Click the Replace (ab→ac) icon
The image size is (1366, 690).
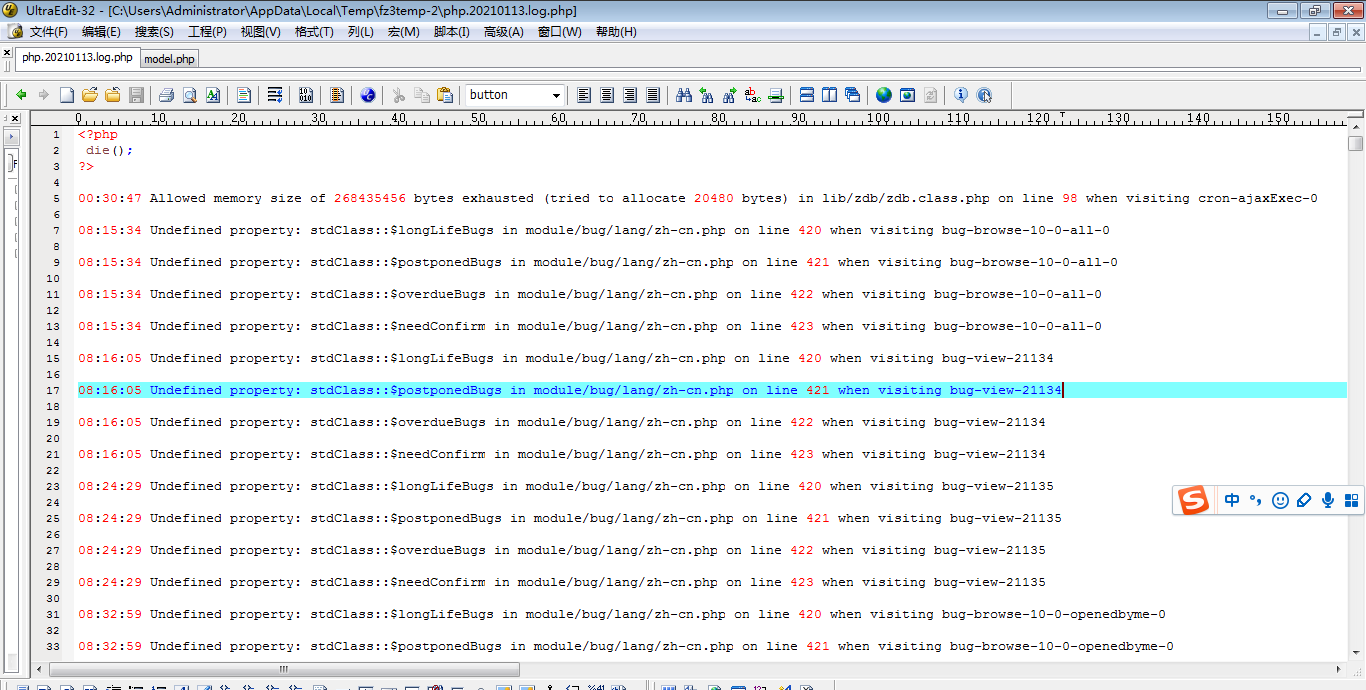pos(753,95)
